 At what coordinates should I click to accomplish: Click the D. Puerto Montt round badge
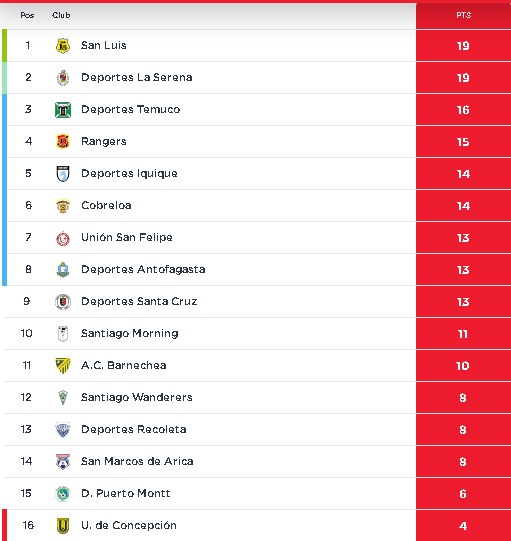[x=63, y=494]
